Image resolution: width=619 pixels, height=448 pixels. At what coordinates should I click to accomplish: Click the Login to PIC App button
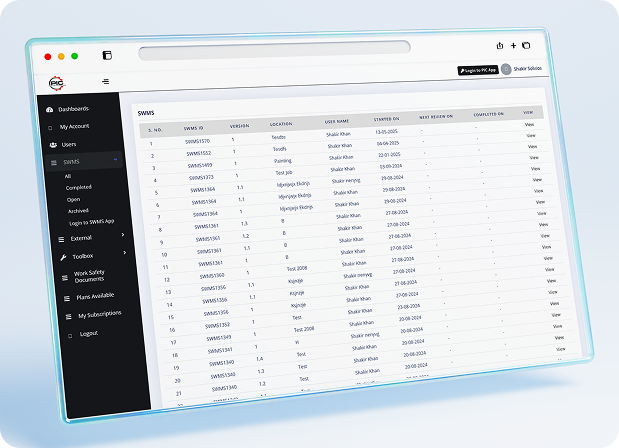click(x=477, y=71)
